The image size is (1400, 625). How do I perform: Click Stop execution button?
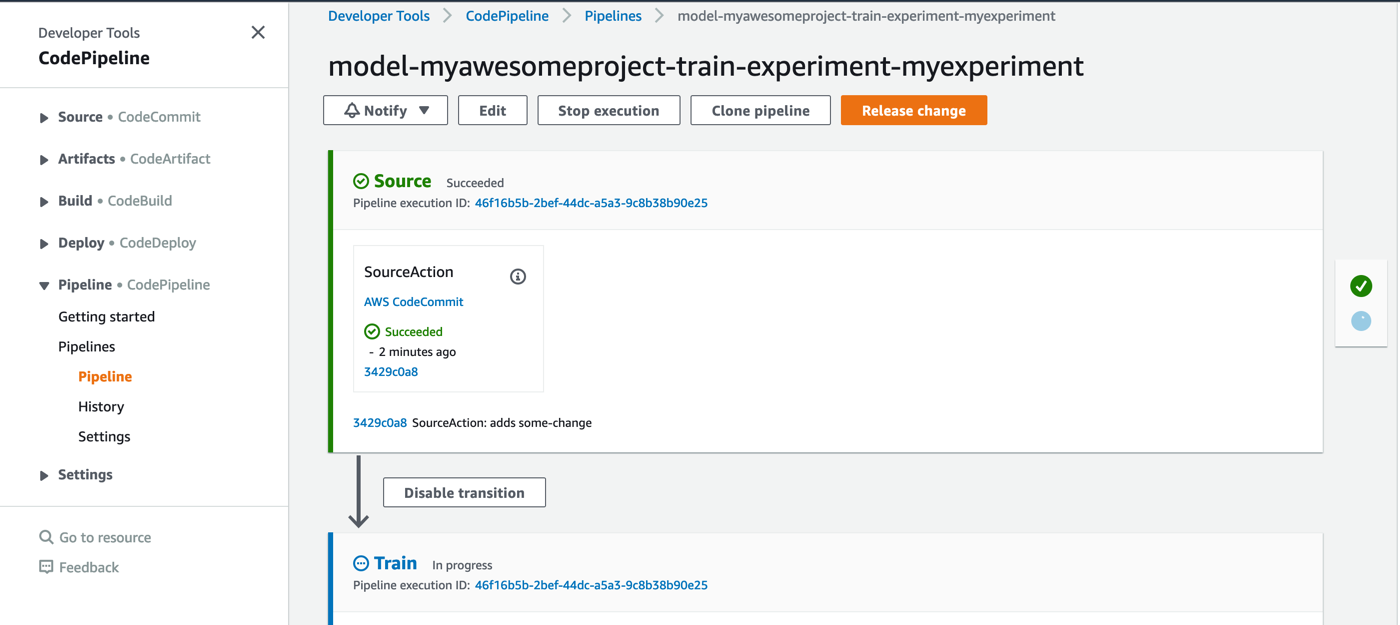click(608, 111)
